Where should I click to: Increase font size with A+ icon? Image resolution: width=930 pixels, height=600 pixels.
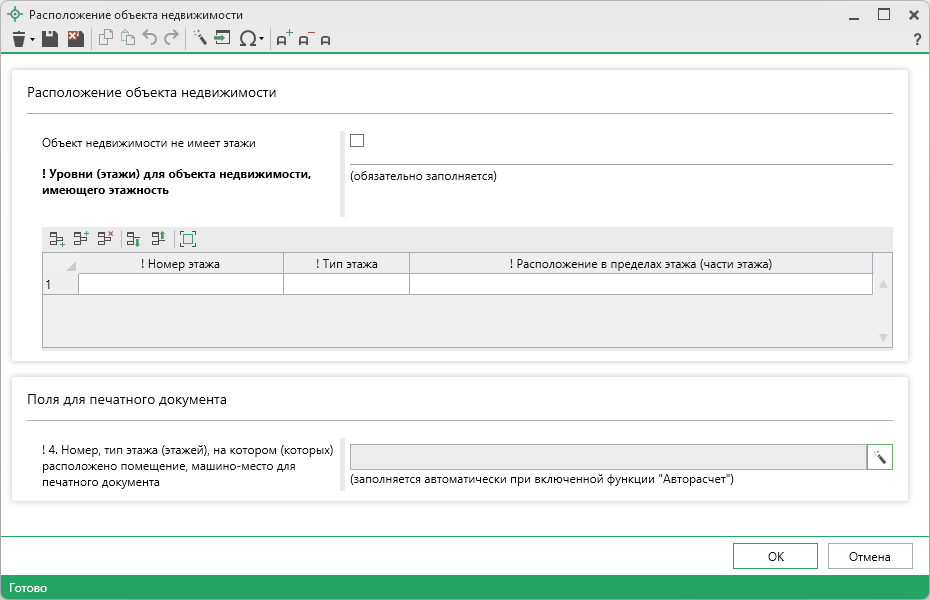click(x=283, y=39)
